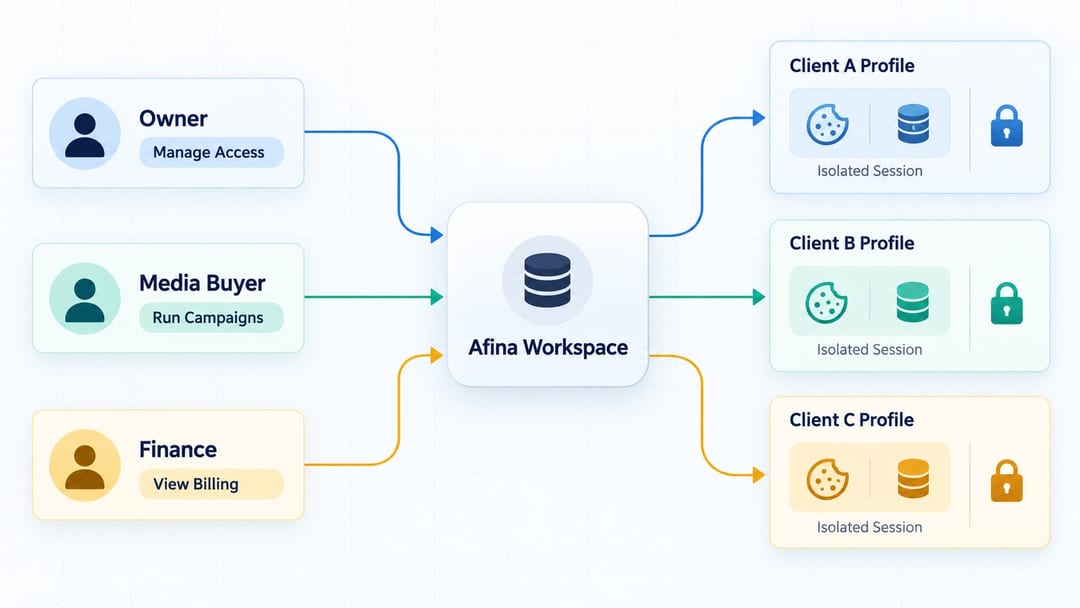Click the Media Buyer avatar icon
The height and width of the screenshot is (608, 1080).
[85, 298]
